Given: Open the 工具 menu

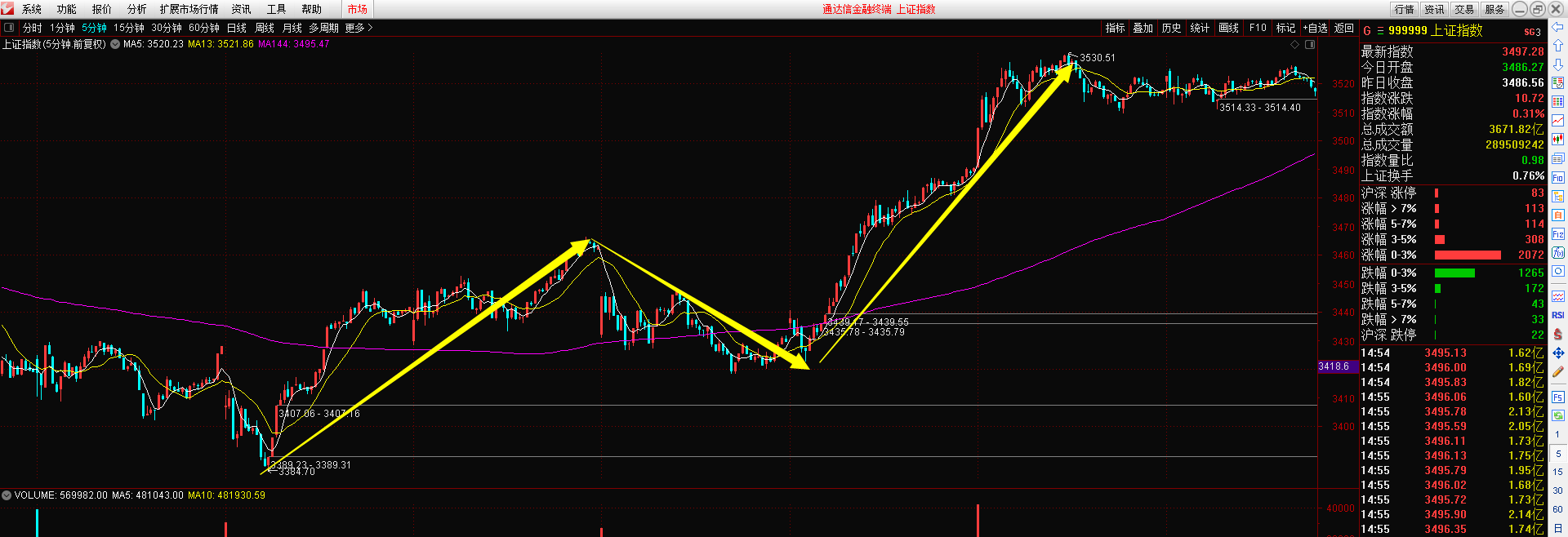Looking at the screenshot, I should [x=277, y=9].
